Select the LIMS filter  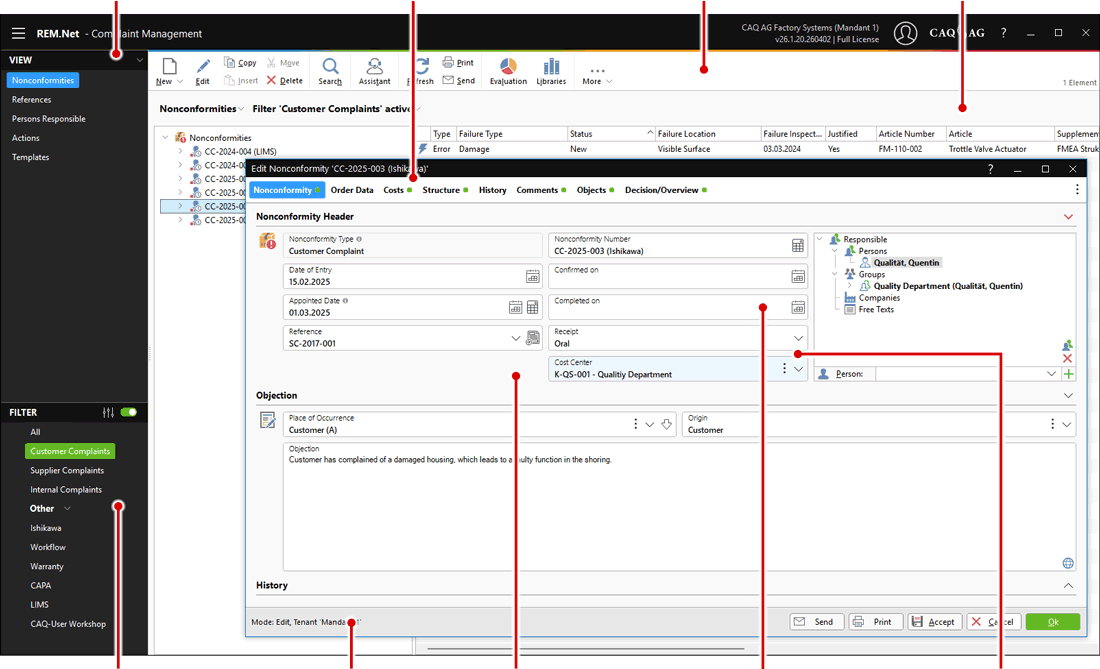pyautogui.click(x=39, y=604)
